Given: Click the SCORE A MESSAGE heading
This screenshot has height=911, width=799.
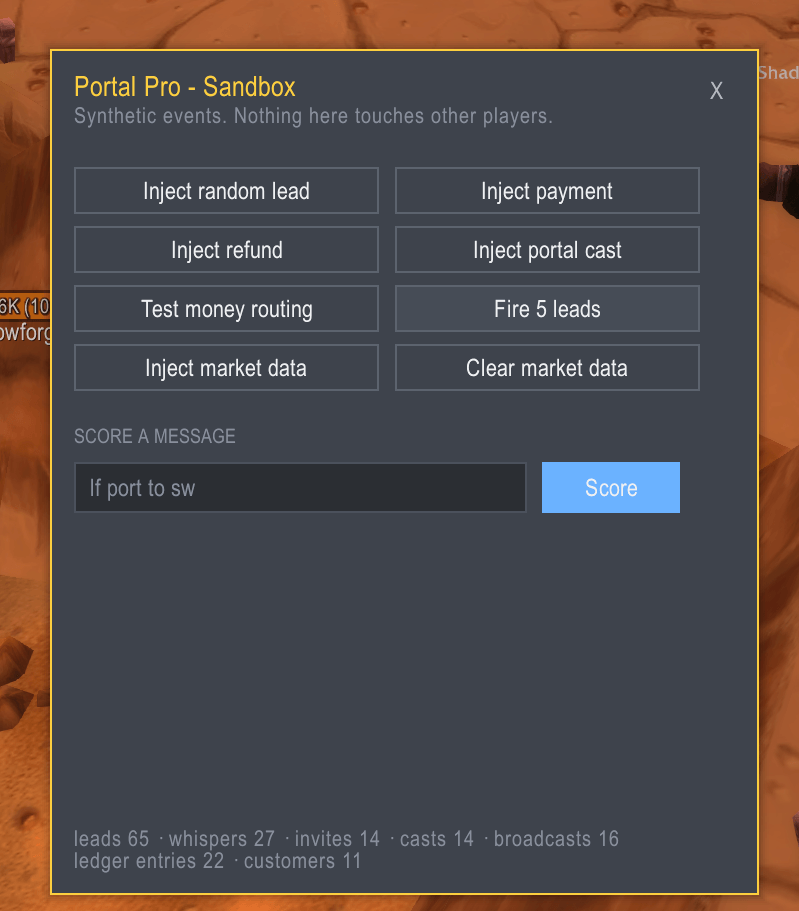Looking at the screenshot, I should 155,436.
